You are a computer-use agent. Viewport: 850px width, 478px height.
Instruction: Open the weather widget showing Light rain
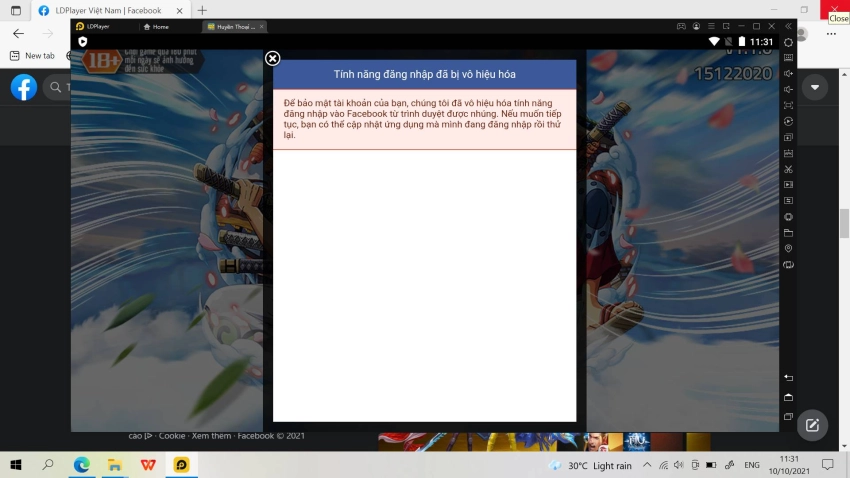590,465
